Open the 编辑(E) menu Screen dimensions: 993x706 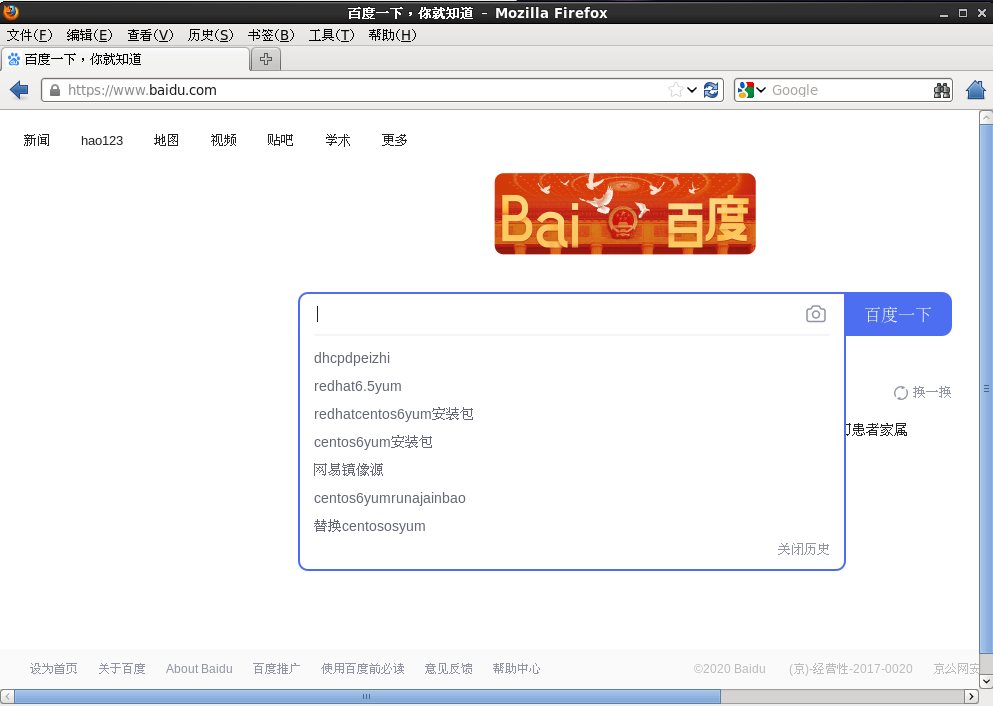89,35
